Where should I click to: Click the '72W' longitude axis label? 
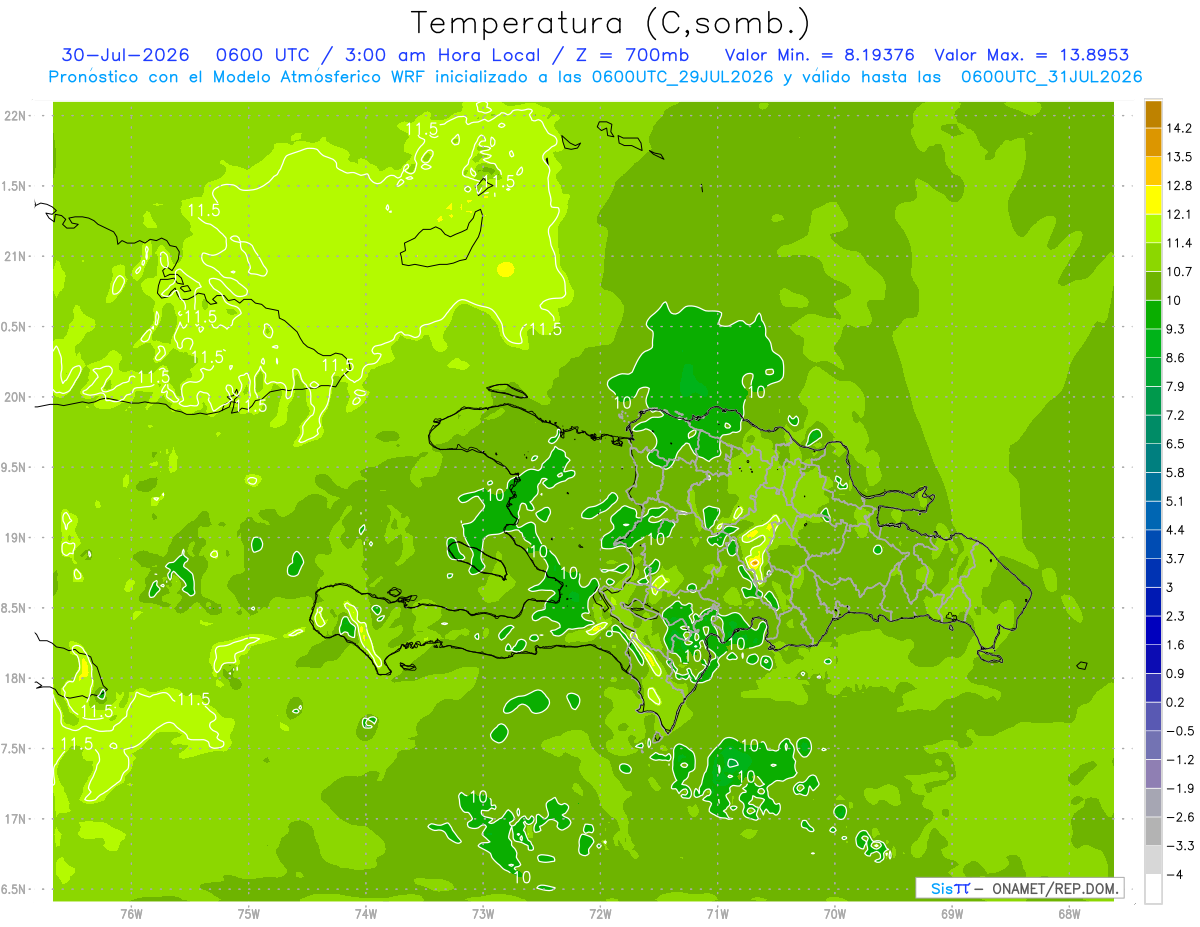(600, 914)
